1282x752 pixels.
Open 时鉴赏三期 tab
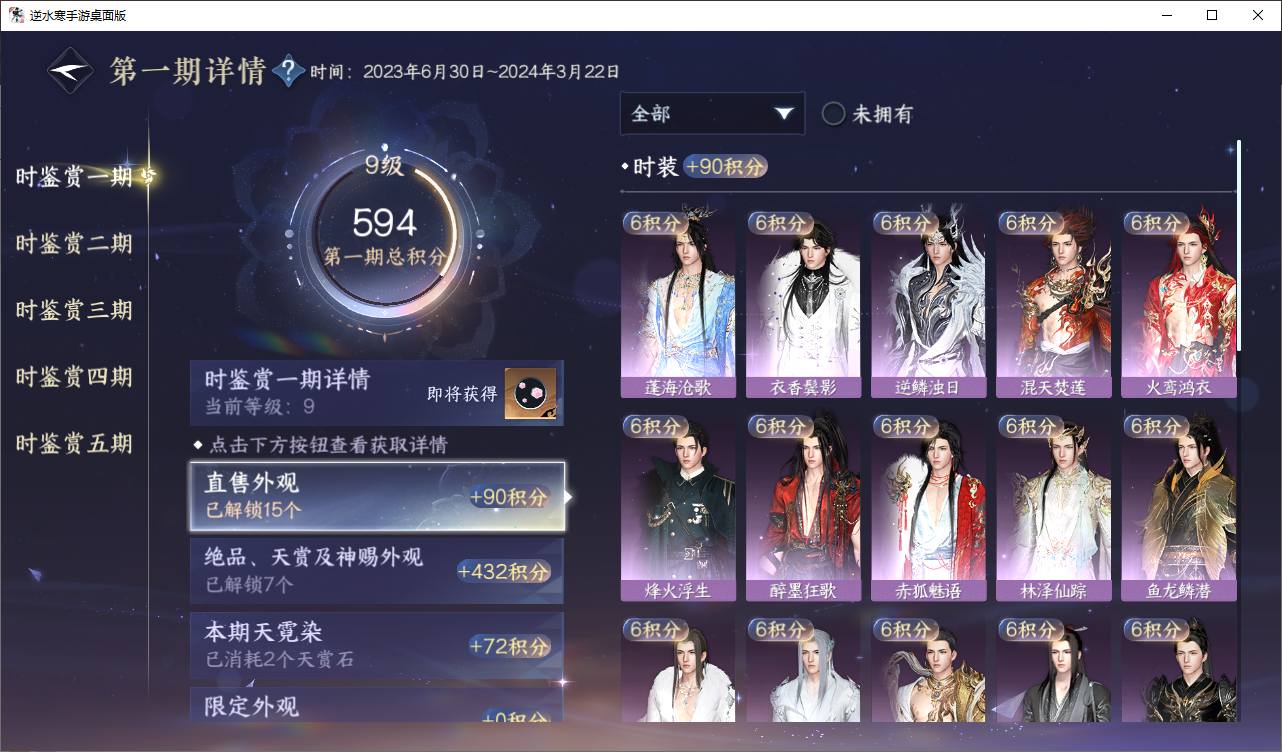click(x=74, y=310)
